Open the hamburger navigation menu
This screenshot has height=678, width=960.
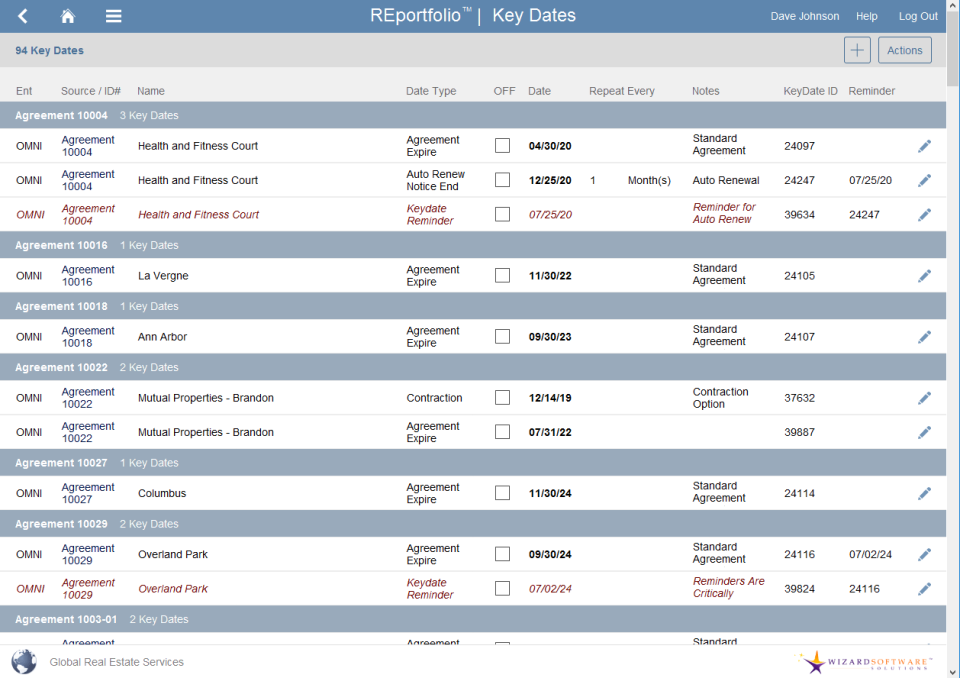[x=112, y=15]
